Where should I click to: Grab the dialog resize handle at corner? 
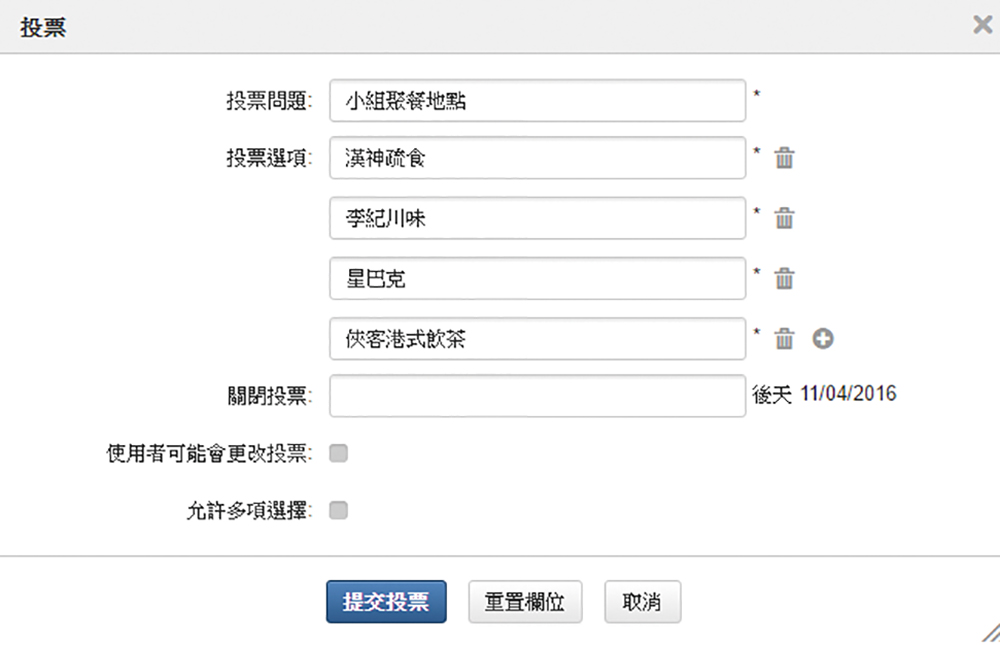[990, 633]
